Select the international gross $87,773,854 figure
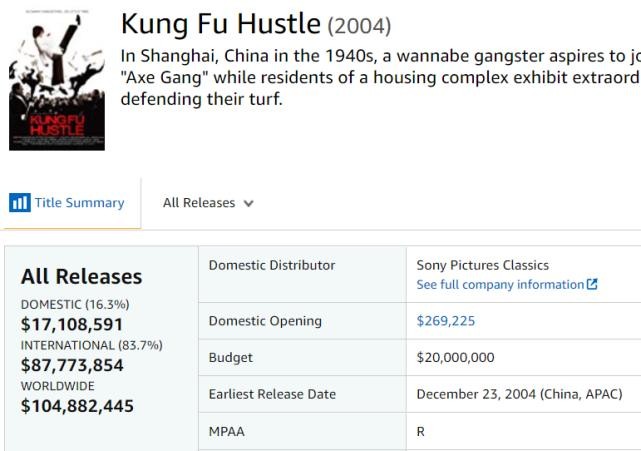The height and width of the screenshot is (451, 641). click(72, 365)
